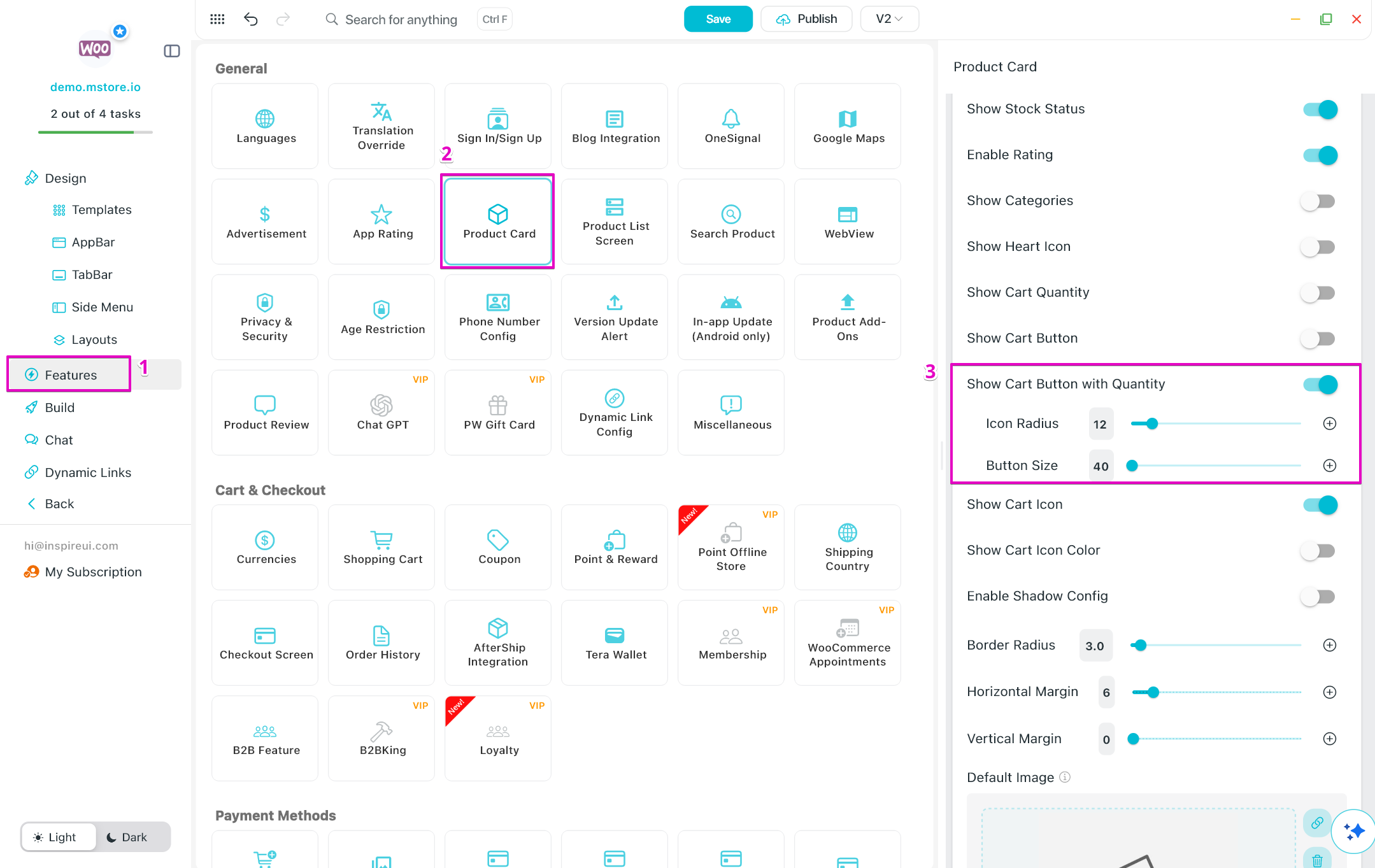The image size is (1375, 868).
Task: Toggle Show Cart Button with Quantity
Action: click(x=1320, y=385)
